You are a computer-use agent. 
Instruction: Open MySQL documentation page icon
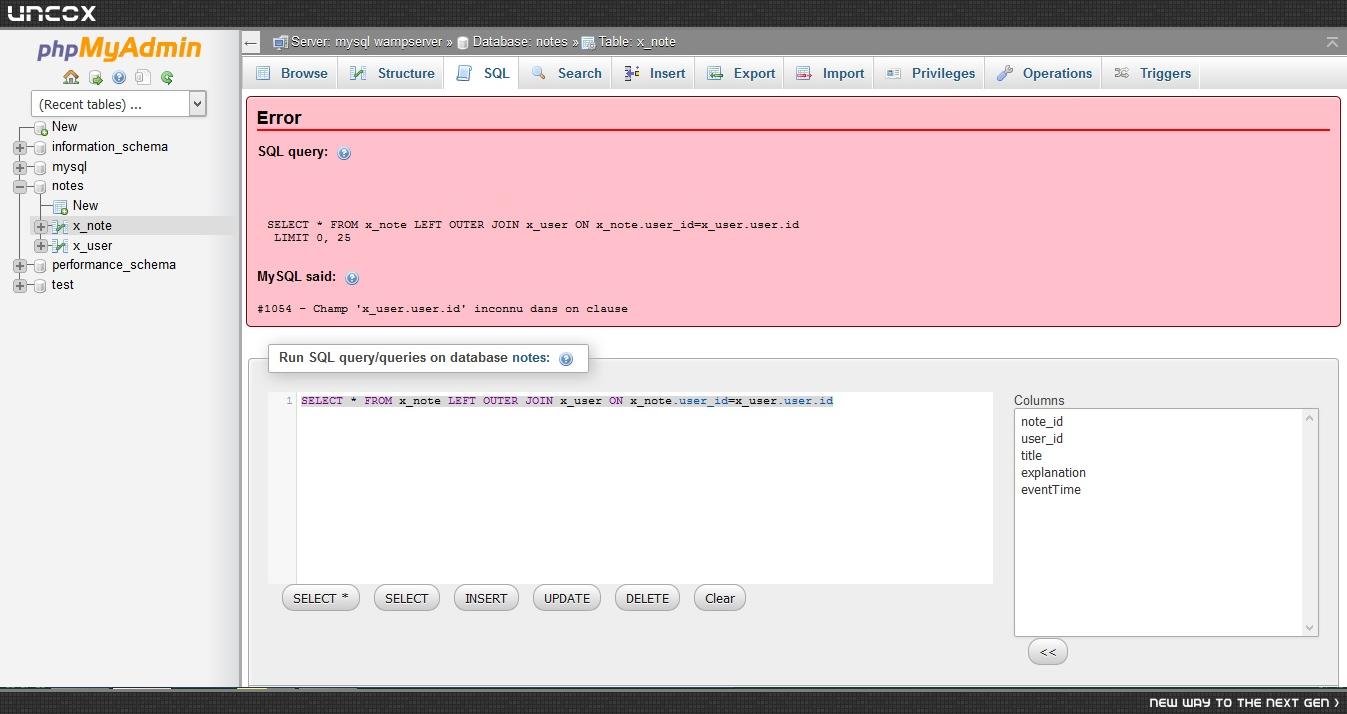(x=143, y=77)
